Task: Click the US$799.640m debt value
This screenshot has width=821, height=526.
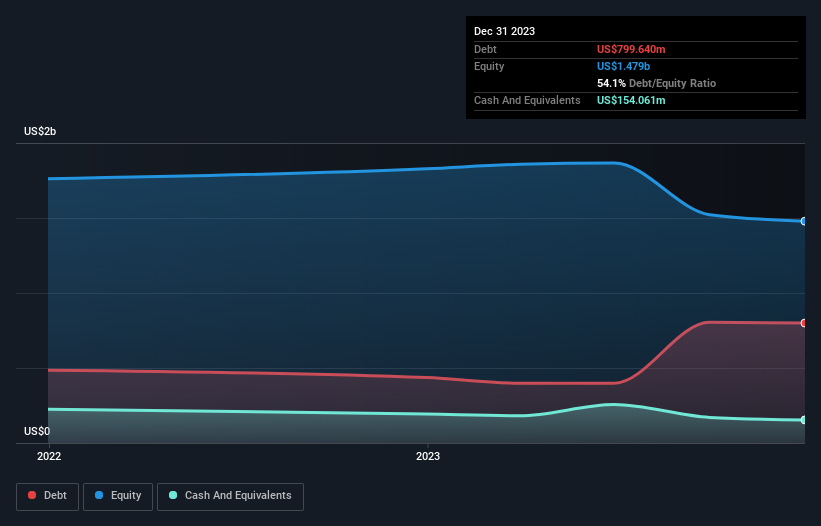Action: point(631,49)
